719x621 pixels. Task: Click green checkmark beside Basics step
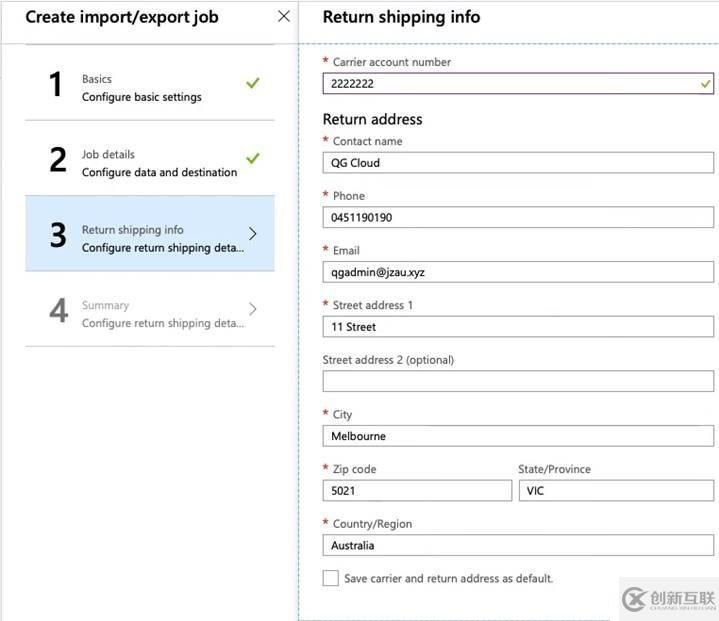coord(253,83)
